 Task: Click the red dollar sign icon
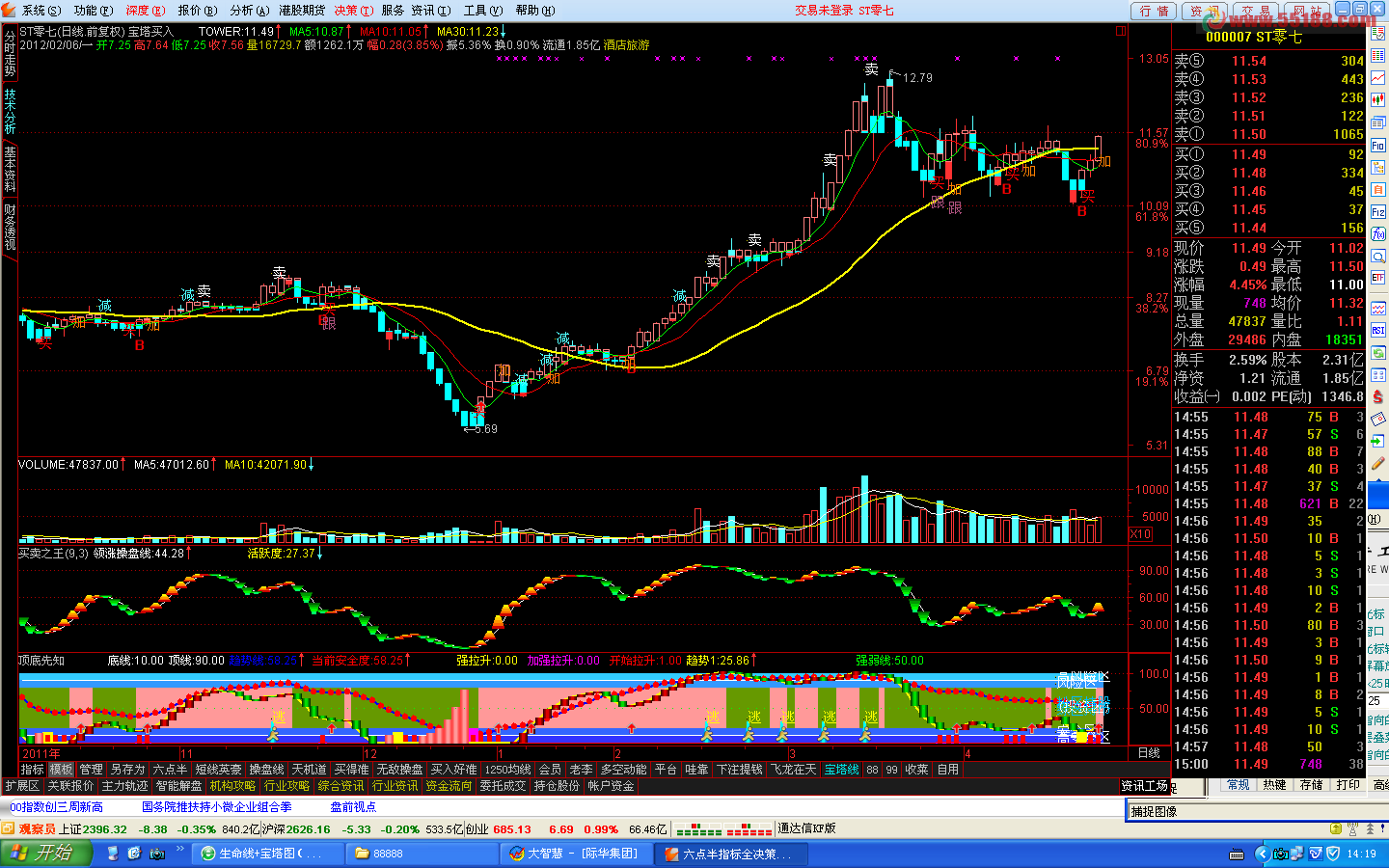click(1378, 397)
